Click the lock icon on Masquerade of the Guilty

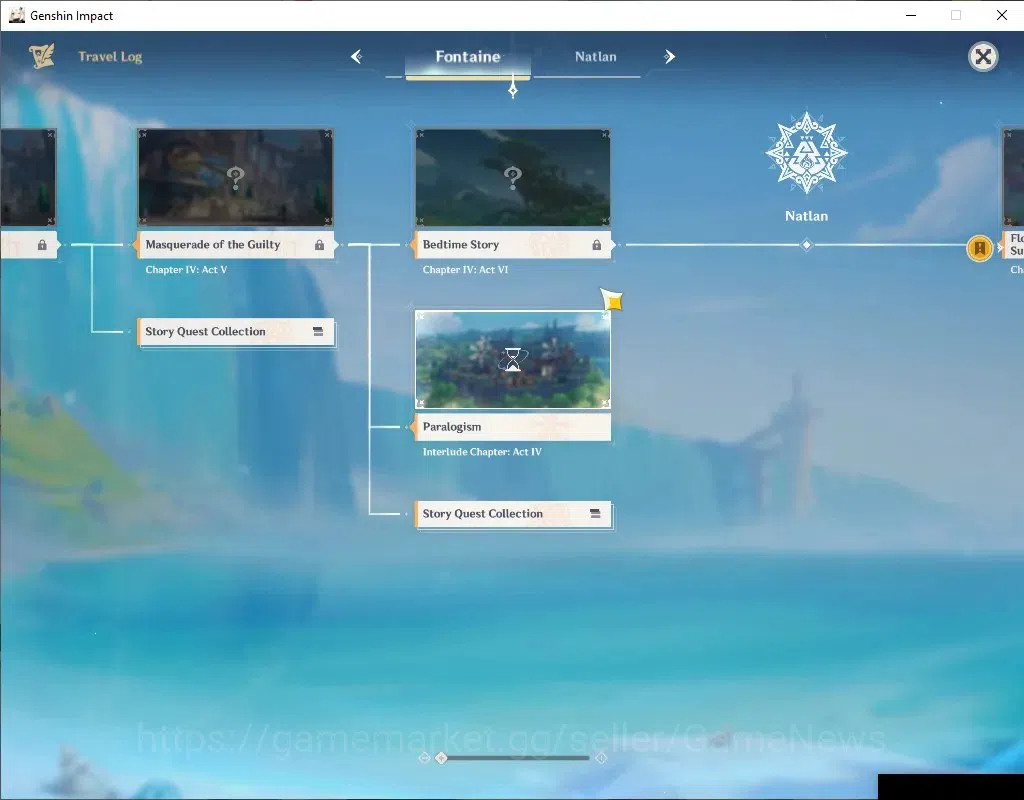coord(319,245)
